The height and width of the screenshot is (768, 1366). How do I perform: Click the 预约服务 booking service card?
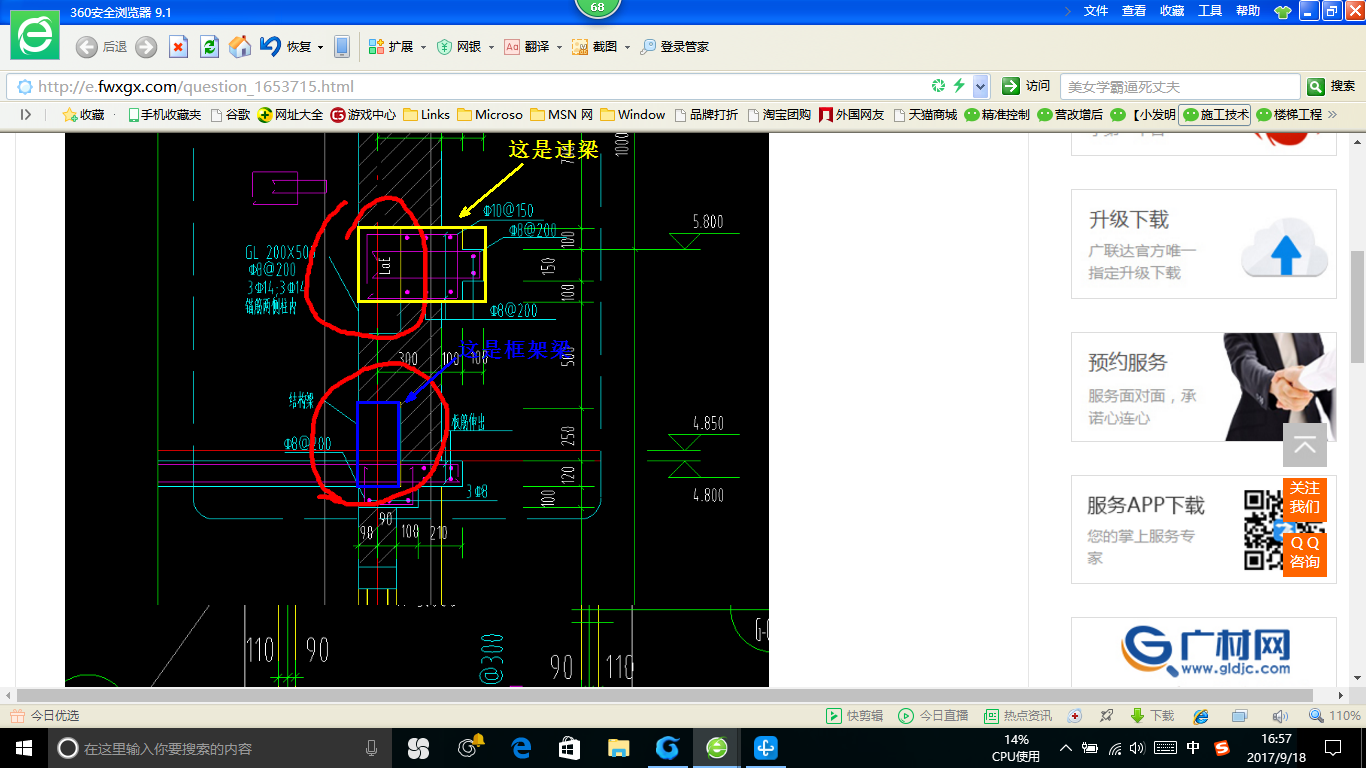[x=1204, y=387]
